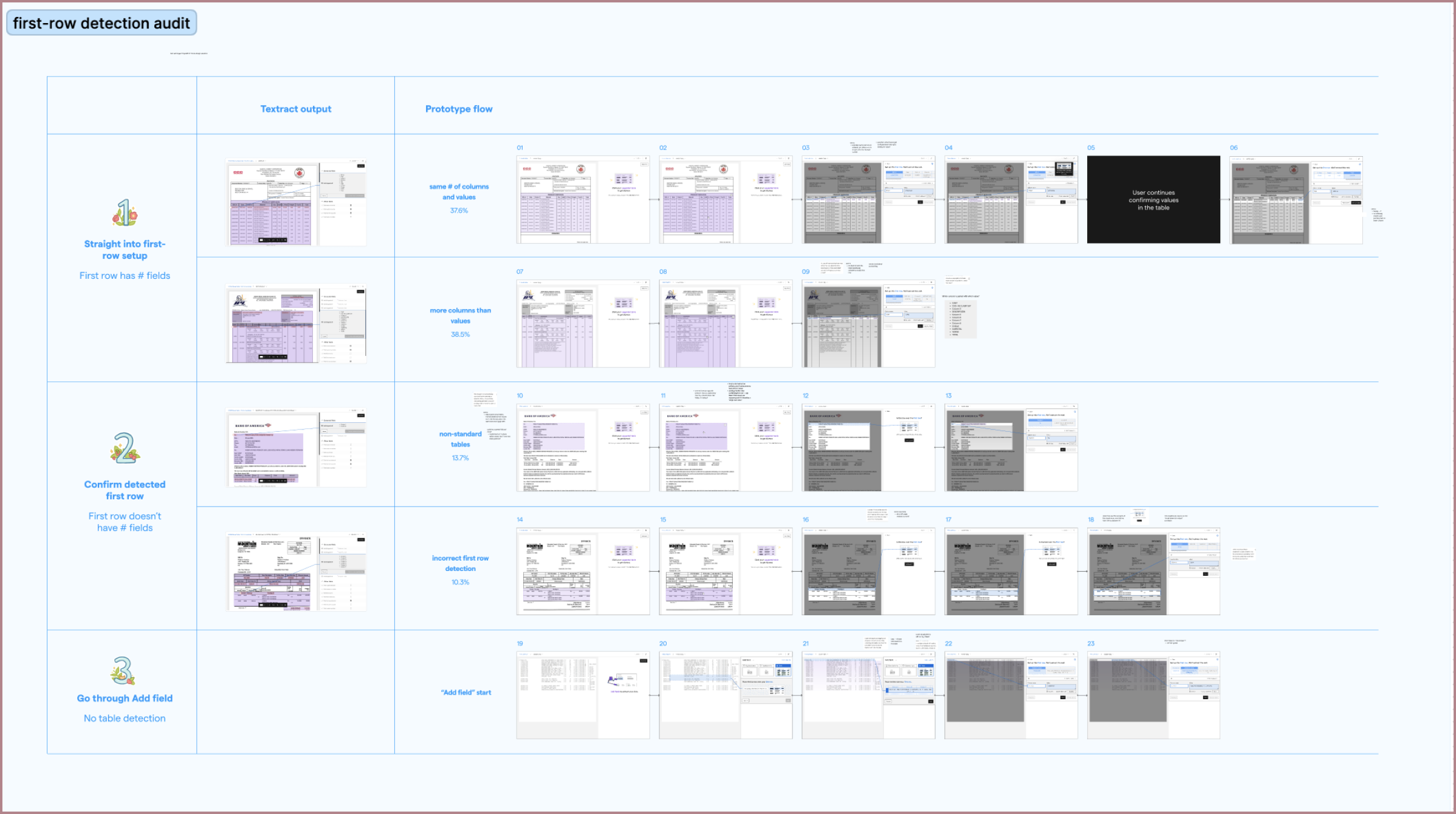Select the black 'User continues confirming values' frame 05
The width and height of the screenshot is (1456, 814).
1152,199
